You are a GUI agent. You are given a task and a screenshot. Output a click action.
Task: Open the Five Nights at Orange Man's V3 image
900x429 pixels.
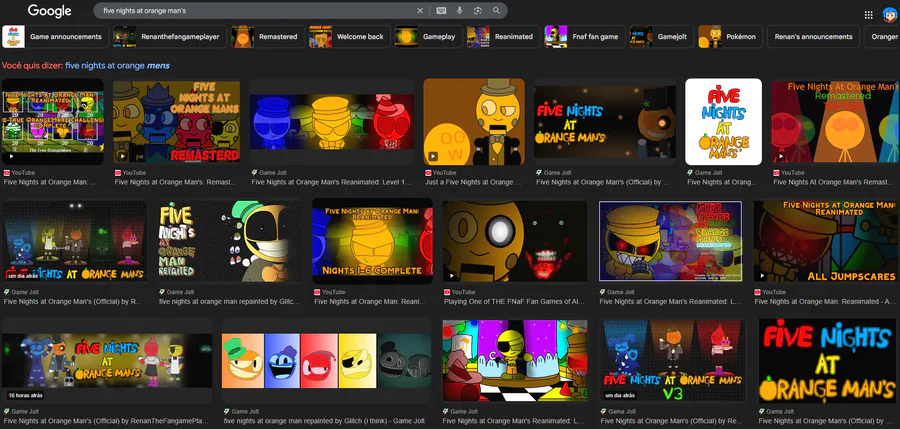click(x=673, y=361)
